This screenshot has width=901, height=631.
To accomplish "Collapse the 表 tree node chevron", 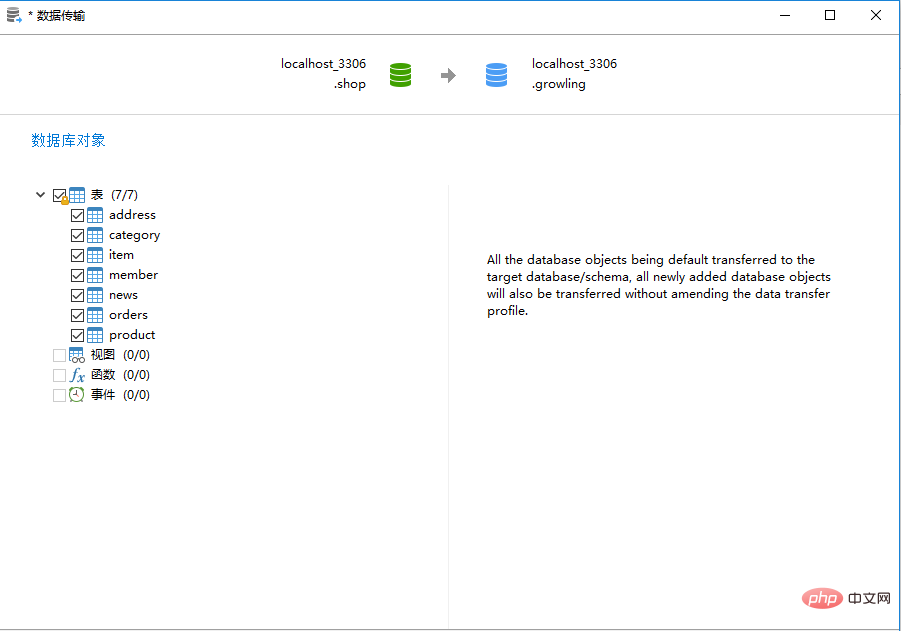I will tap(40, 195).
